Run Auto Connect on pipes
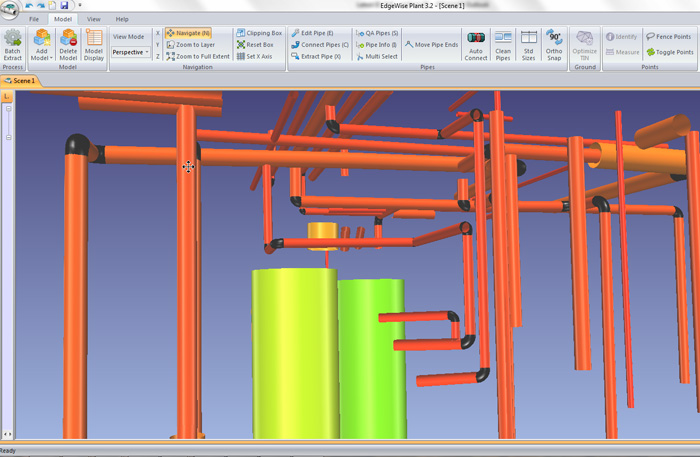700x457 pixels. tap(476, 45)
